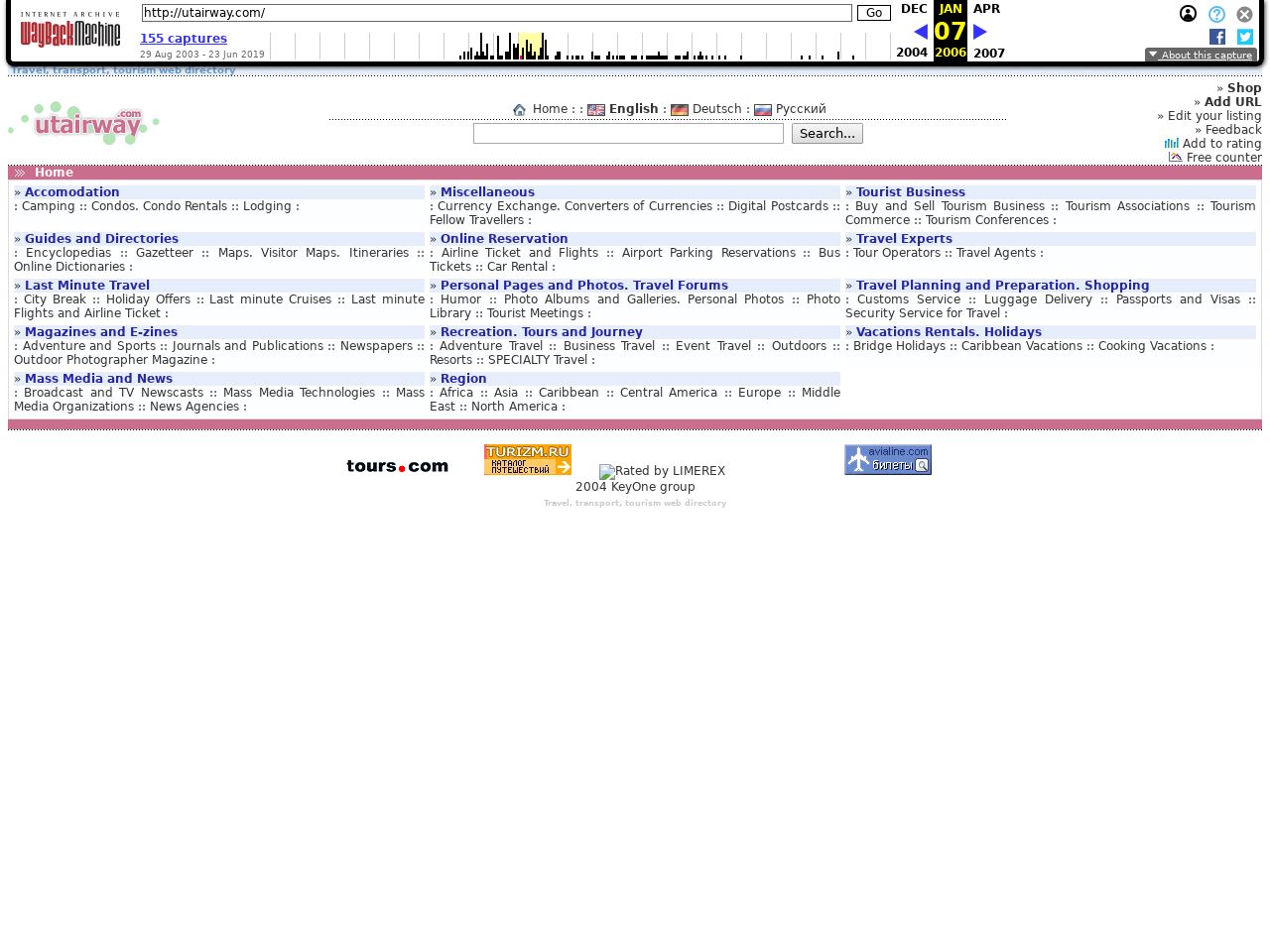Click the utairway.com logo
Viewport: 1270px width, 952px height.
84,124
